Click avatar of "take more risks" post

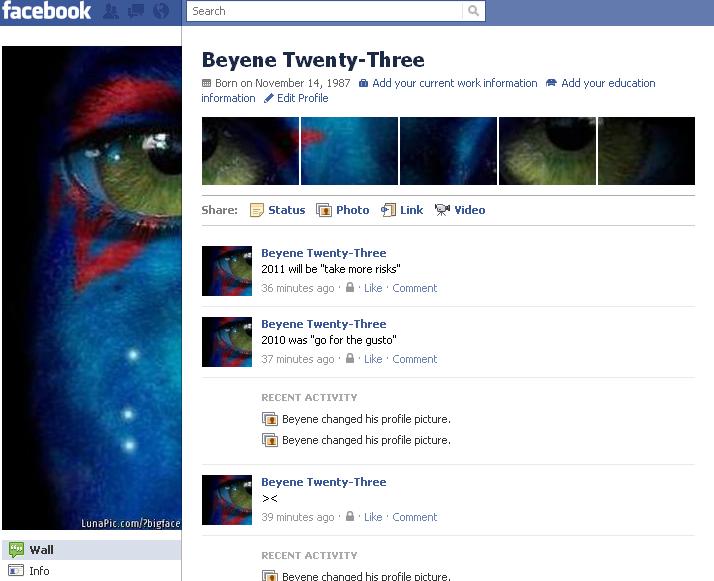[227, 271]
